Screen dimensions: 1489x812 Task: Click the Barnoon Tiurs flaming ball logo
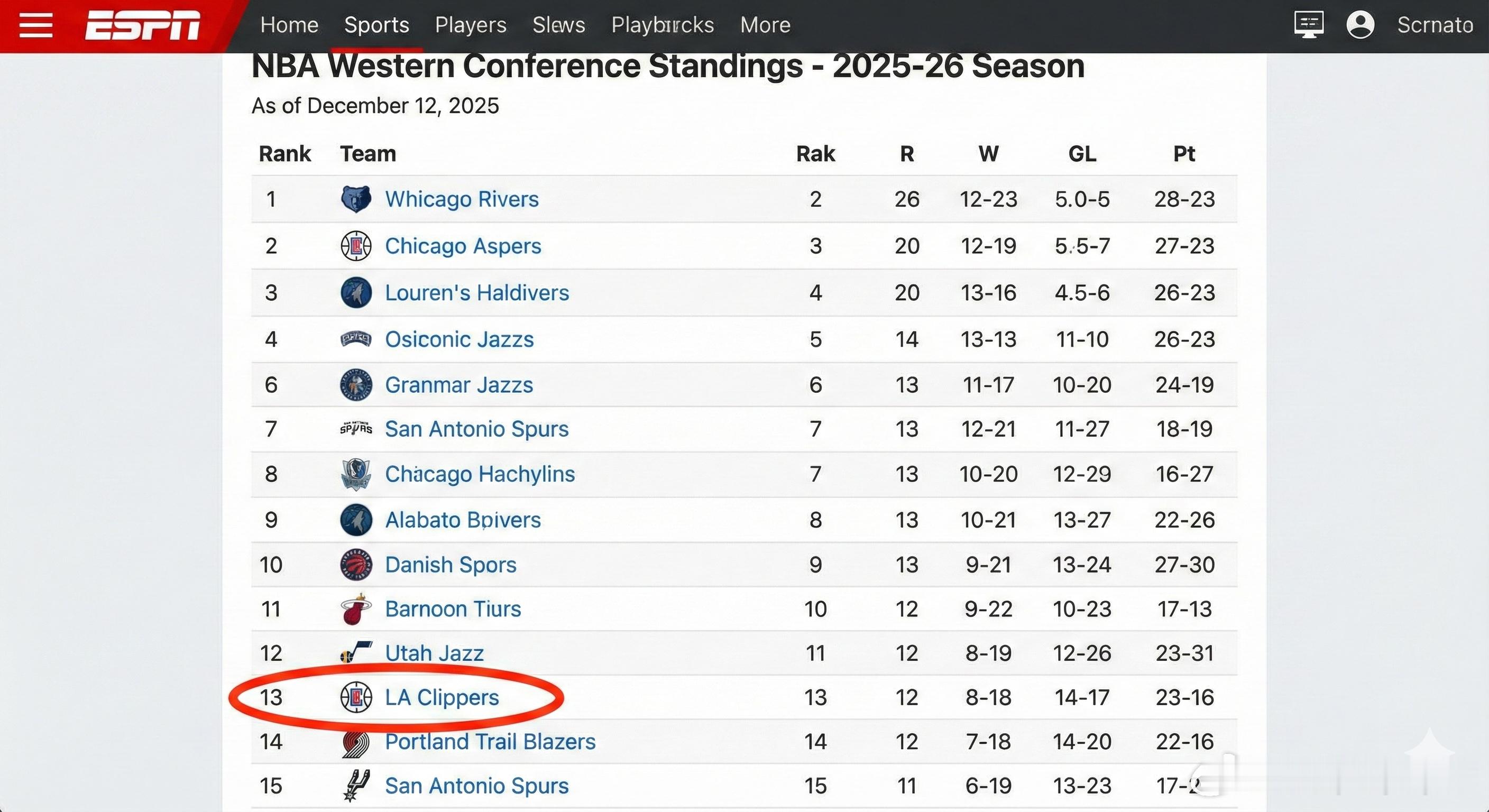click(x=355, y=609)
